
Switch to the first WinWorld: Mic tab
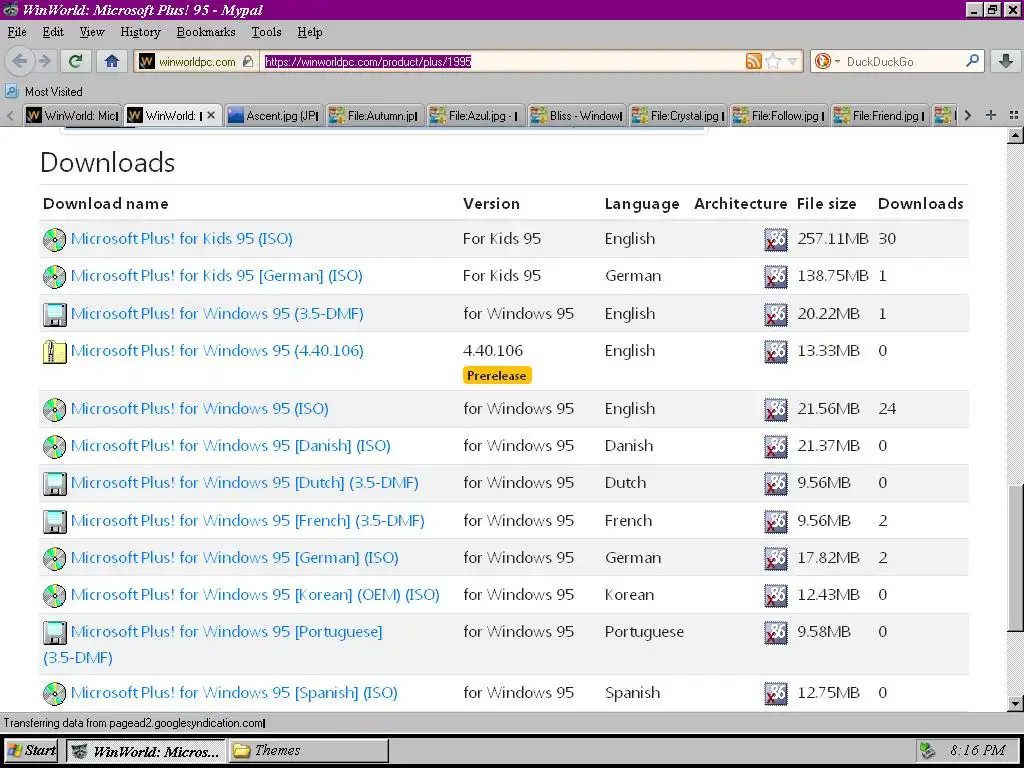[x=72, y=116]
